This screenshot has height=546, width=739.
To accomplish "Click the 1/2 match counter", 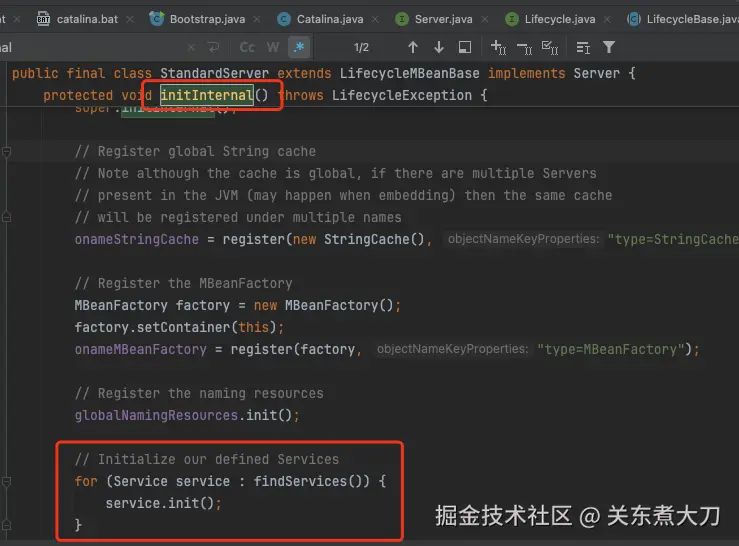I will (x=361, y=48).
